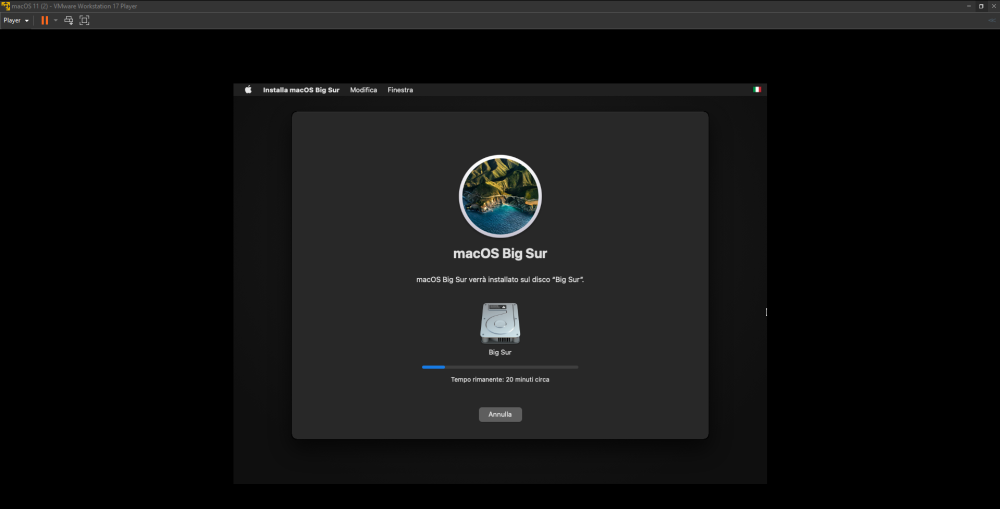Image resolution: width=1000 pixels, height=509 pixels.
Task: Click the 'Big Sur' disk label
Action: (500, 352)
